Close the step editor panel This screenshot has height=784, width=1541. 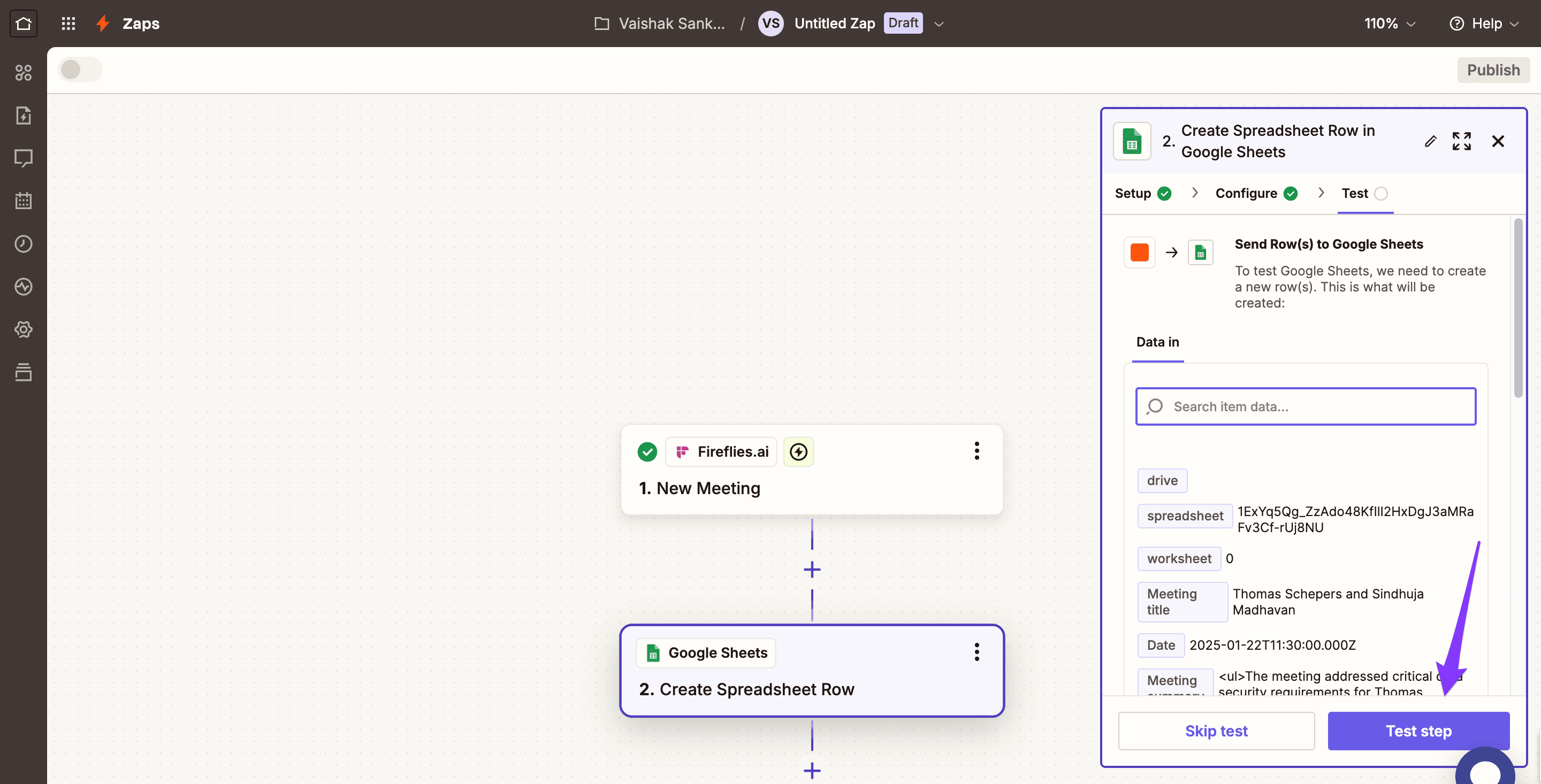(1498, 141)
